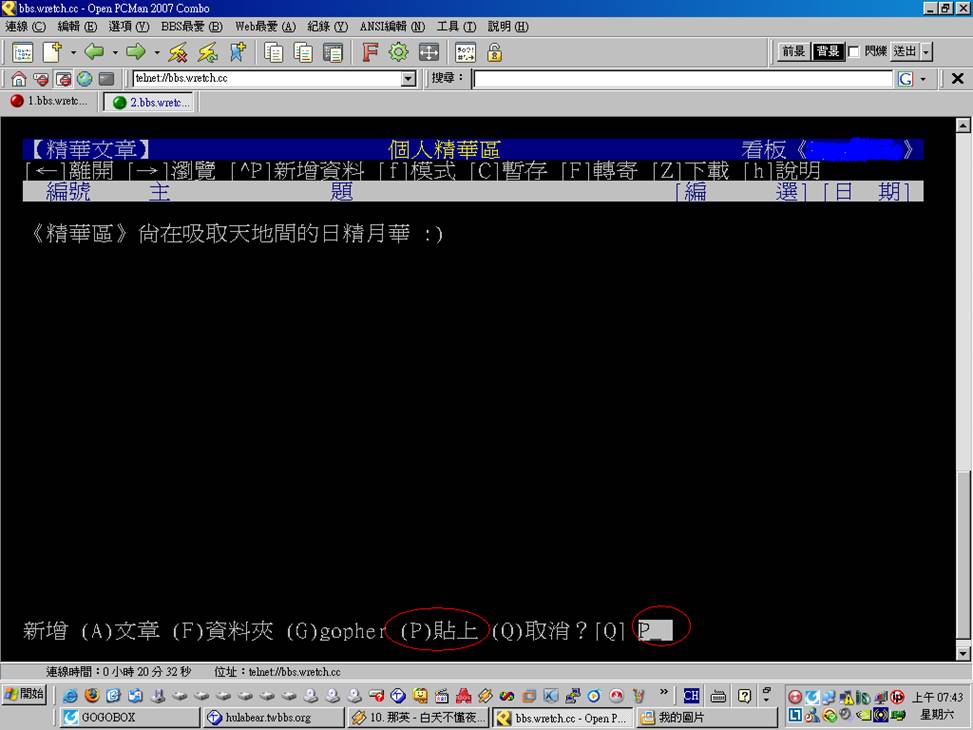The image size is (973, 730).
Task: Open the 送出 send dropdown arrow
Action: point(926,52)
